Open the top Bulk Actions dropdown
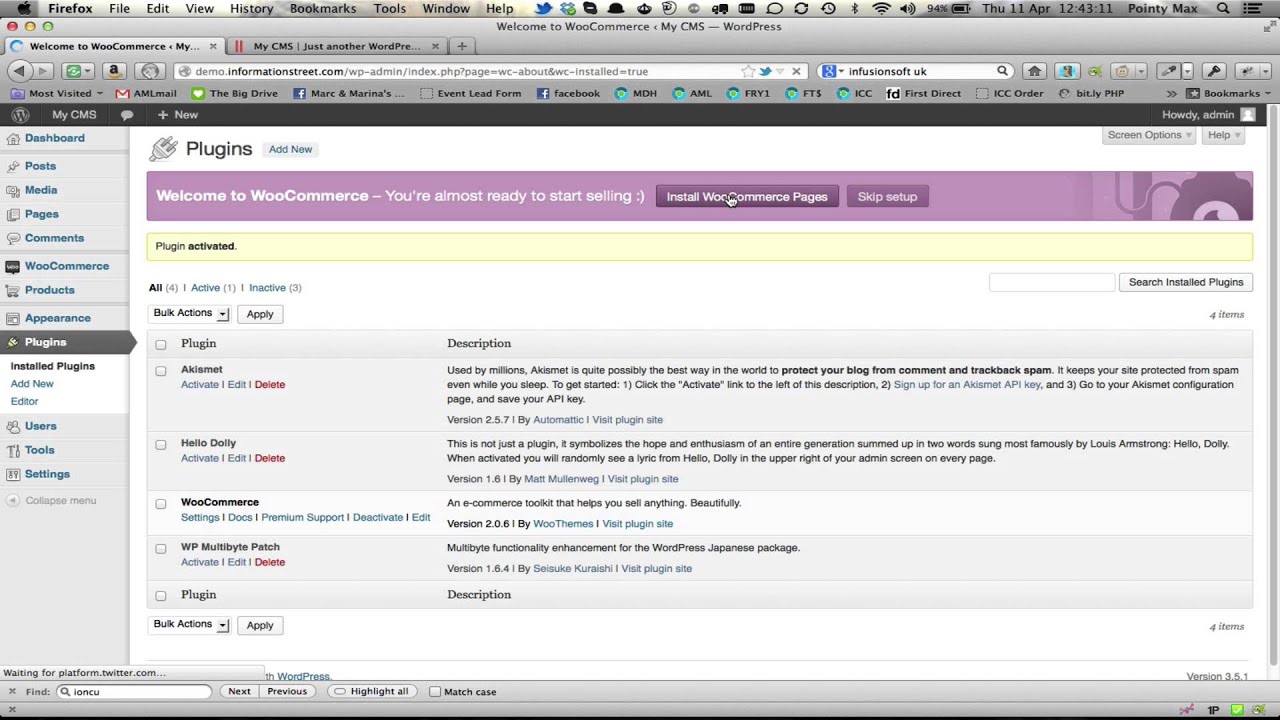Viewport: 1280px width, 720px height. (190, 313)
